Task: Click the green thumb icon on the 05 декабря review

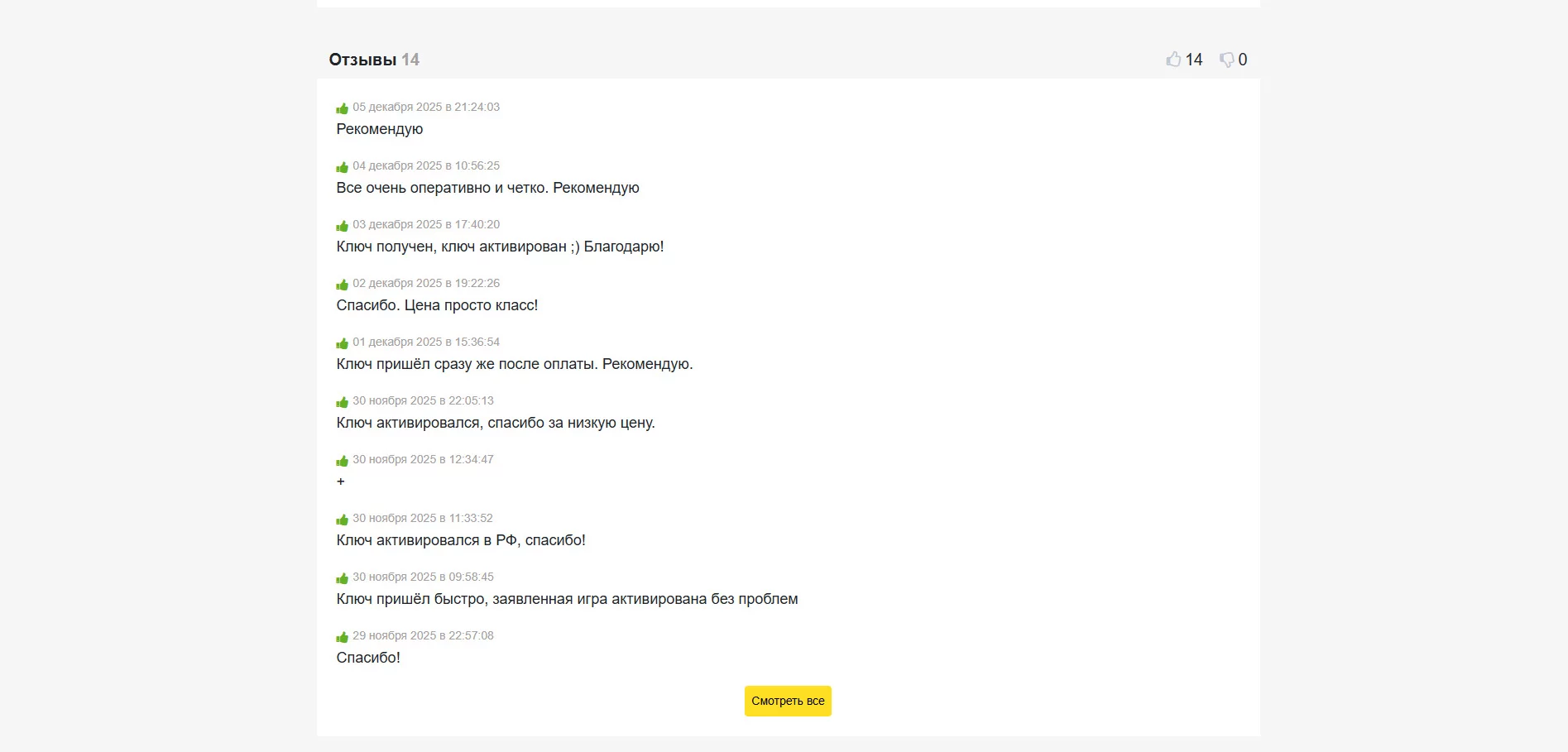Action: 342,108
